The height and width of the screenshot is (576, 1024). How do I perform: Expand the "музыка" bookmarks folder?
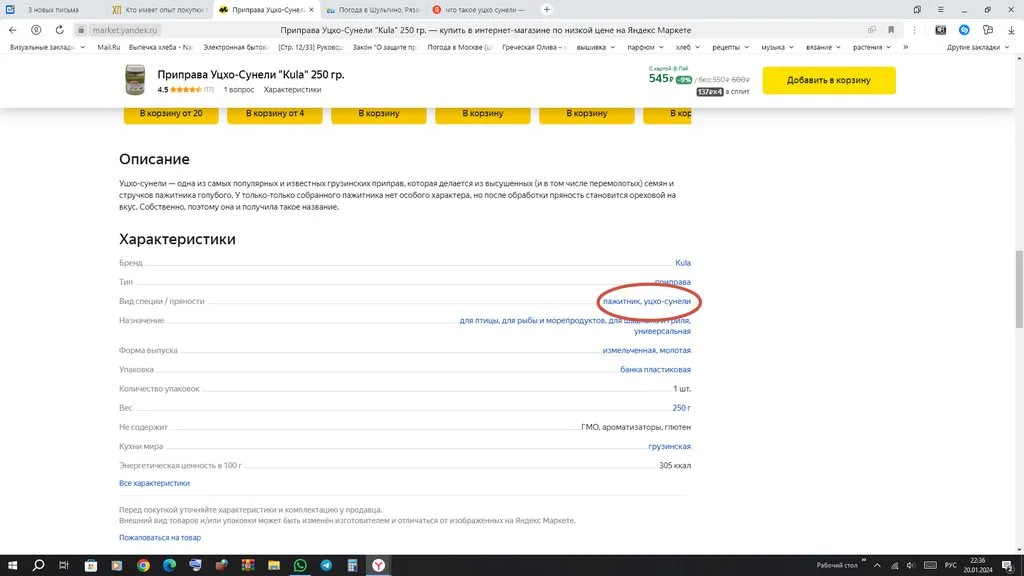[777, 47]
